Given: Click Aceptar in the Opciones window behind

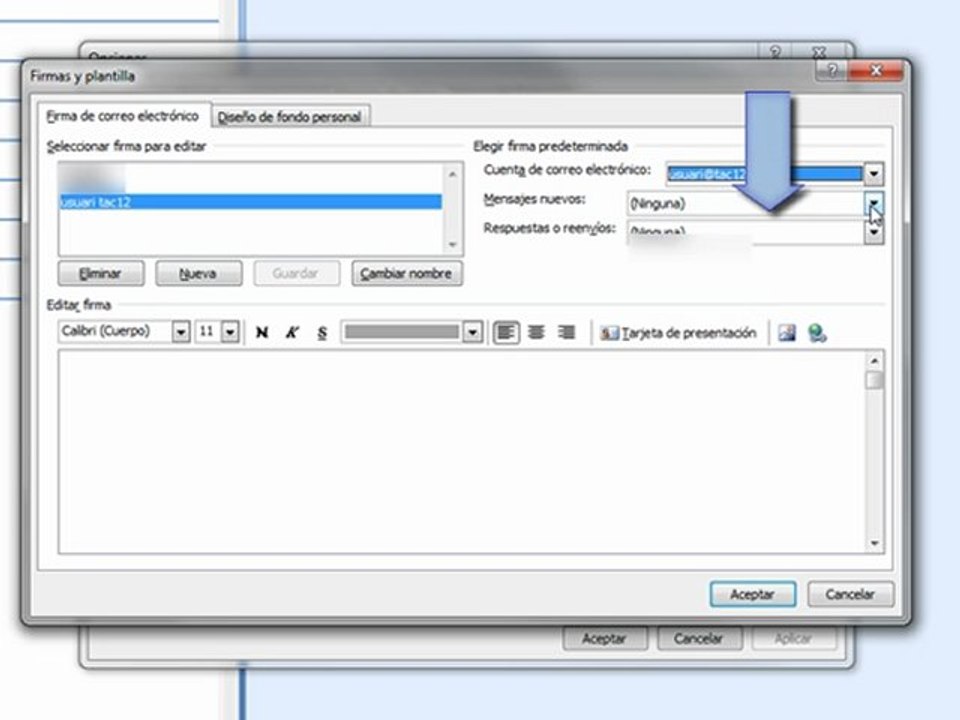Looking at the screenshot, I should coord(605,639).
